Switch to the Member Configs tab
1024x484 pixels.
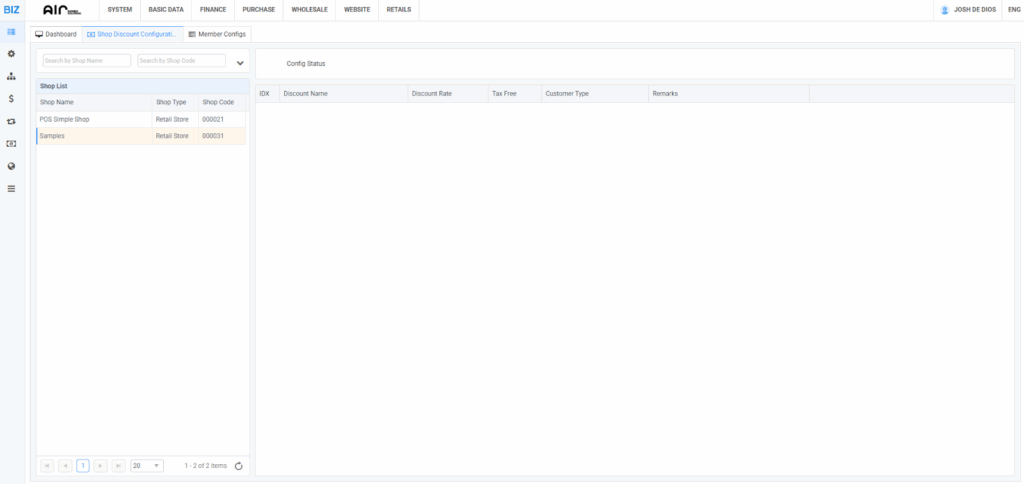tap(217, 34)
